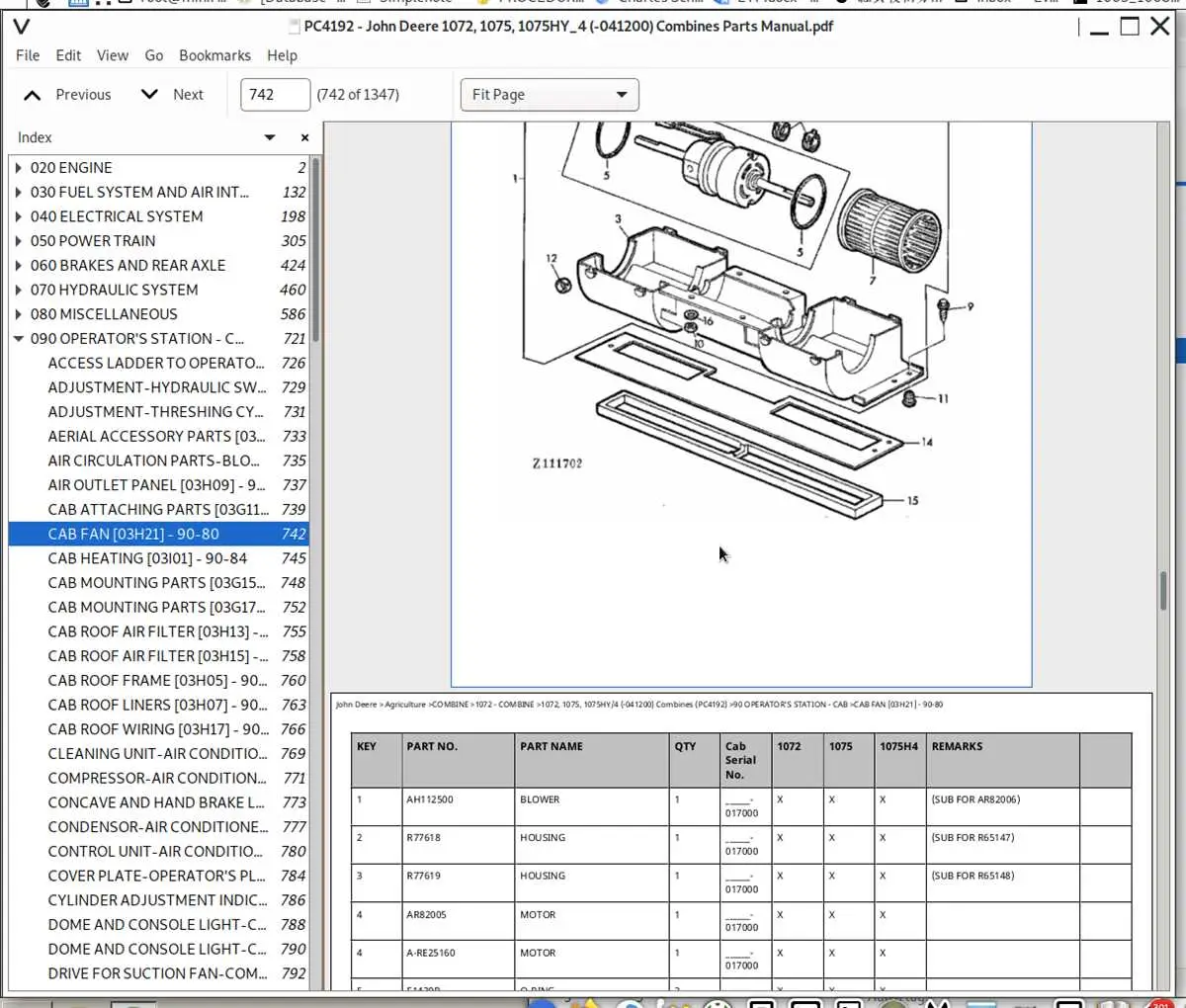This screenshot has height=1008, width=1186.
Task: Select AIR OUTLET PANEL [03H09] entry
Action: pos(158,484)
